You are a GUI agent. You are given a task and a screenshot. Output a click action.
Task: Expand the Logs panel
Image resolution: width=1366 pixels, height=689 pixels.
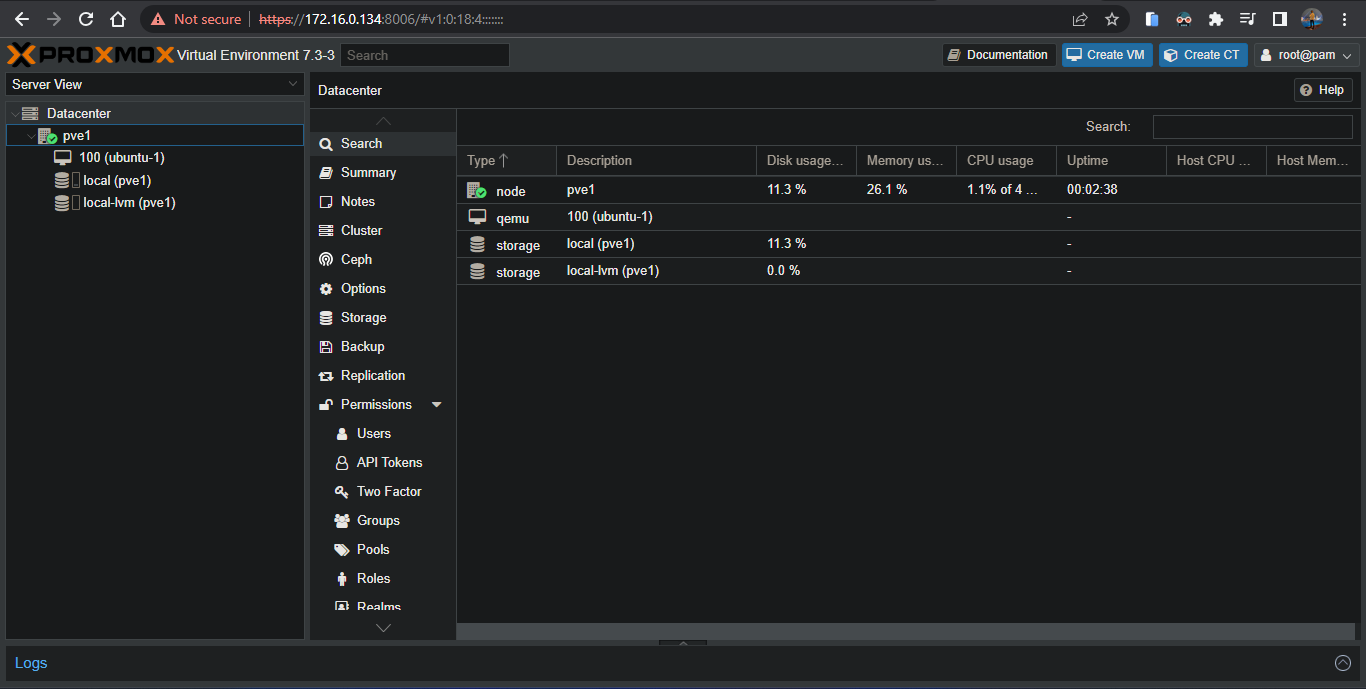pos(1342,663)
